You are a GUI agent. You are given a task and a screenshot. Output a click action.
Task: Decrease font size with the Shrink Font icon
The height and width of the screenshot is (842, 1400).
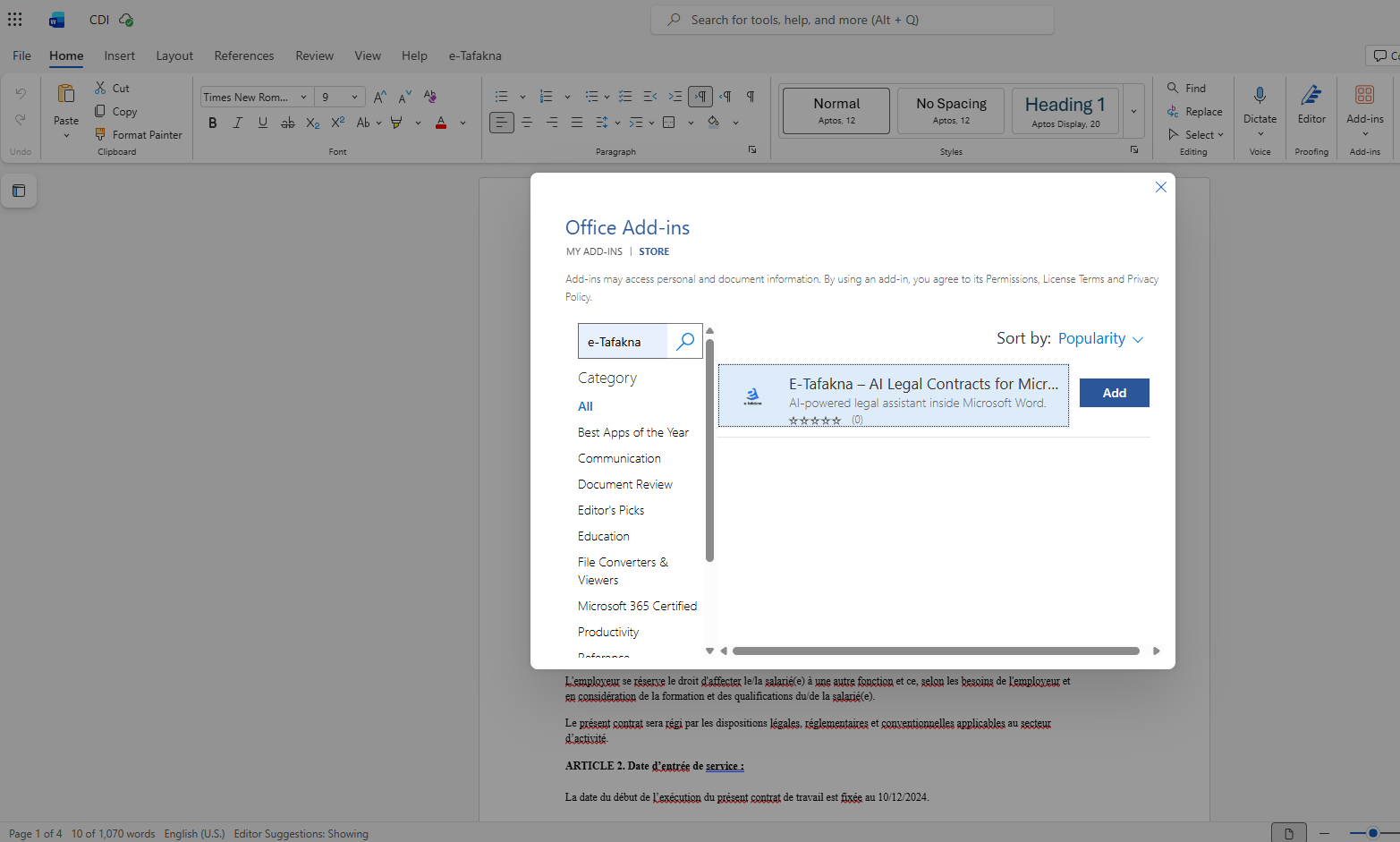pos(405,97)
